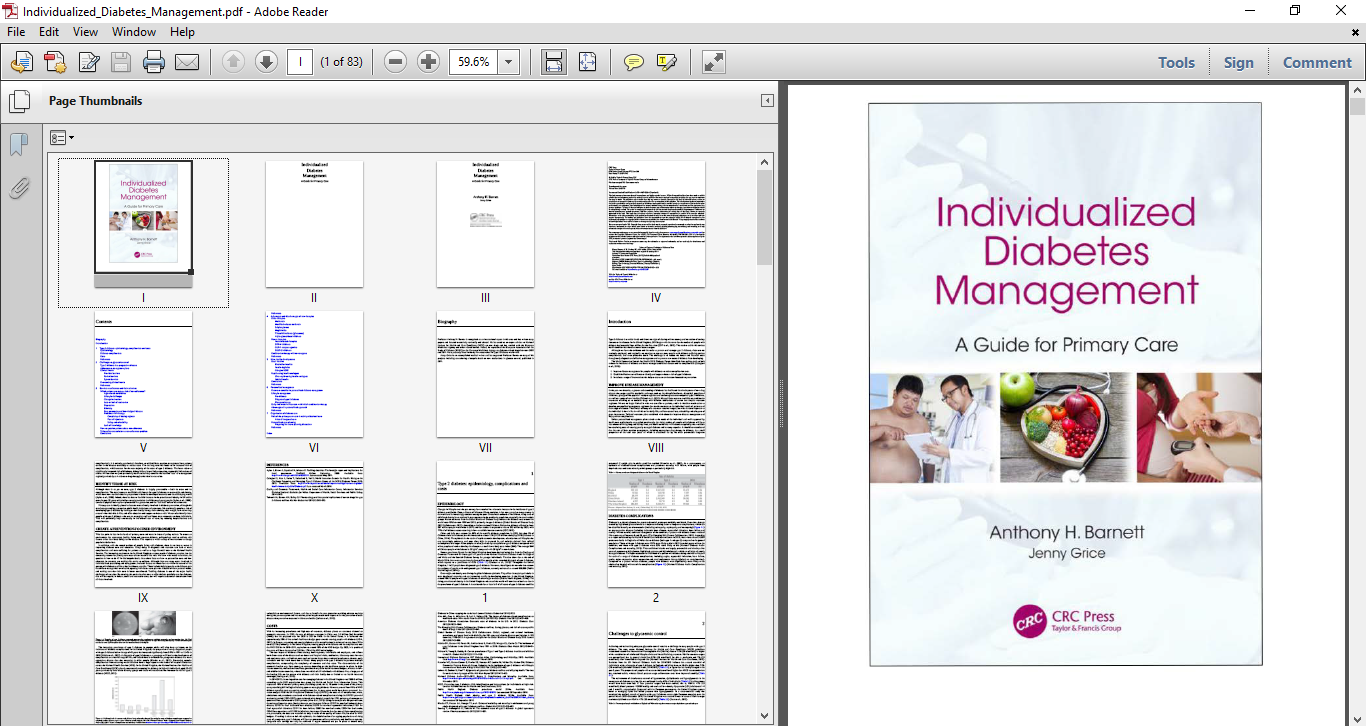Open the Comment pane
The width and height of the screenshot is (1366, 726).
click(x=1317, y=62)
